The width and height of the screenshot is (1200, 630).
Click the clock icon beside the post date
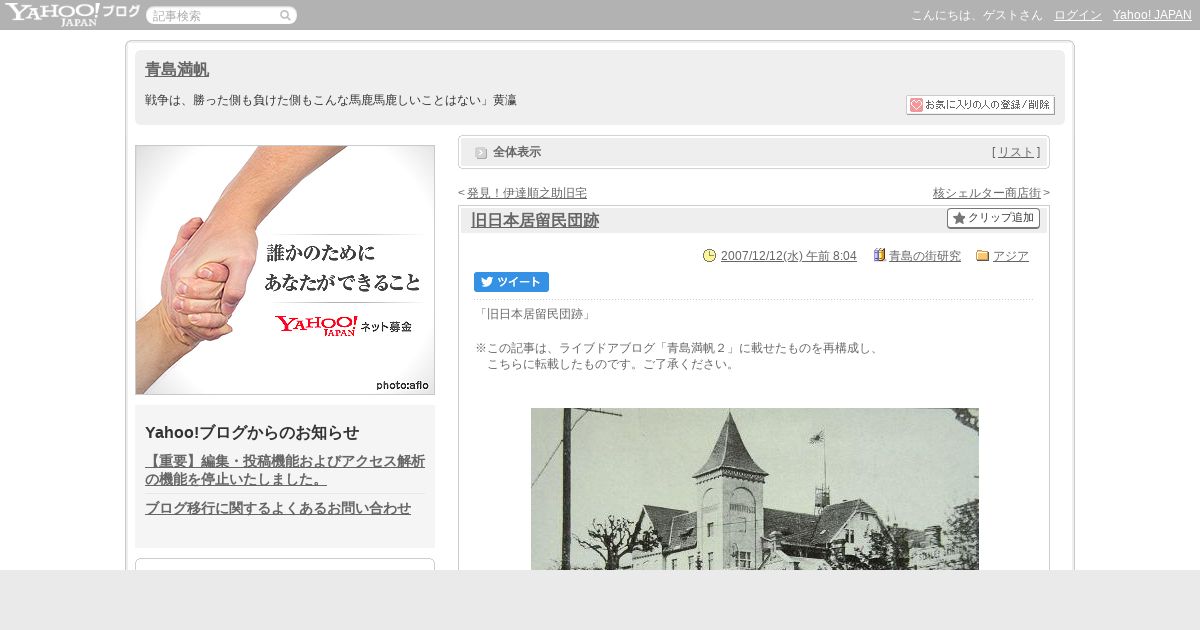click(710, 255)
